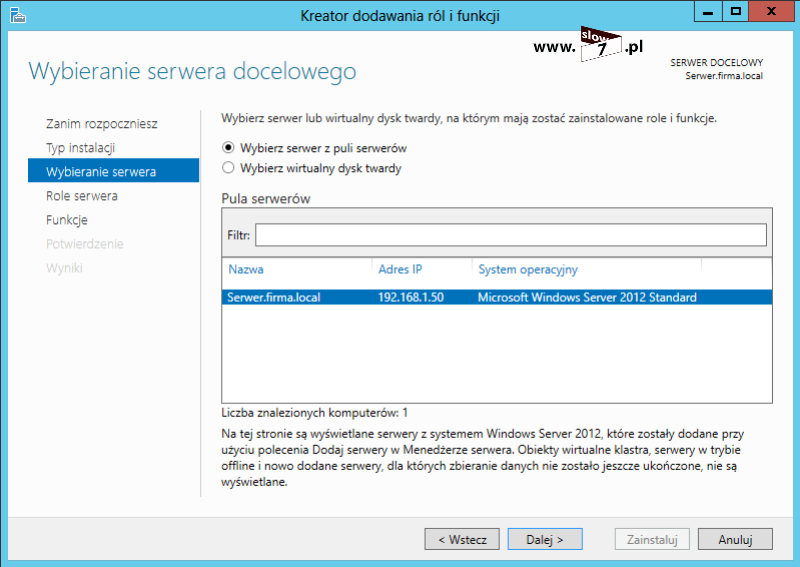Proceed with the 'Dalej >' button
This screenshot has width=800, height=567.
tap(545, 539)
